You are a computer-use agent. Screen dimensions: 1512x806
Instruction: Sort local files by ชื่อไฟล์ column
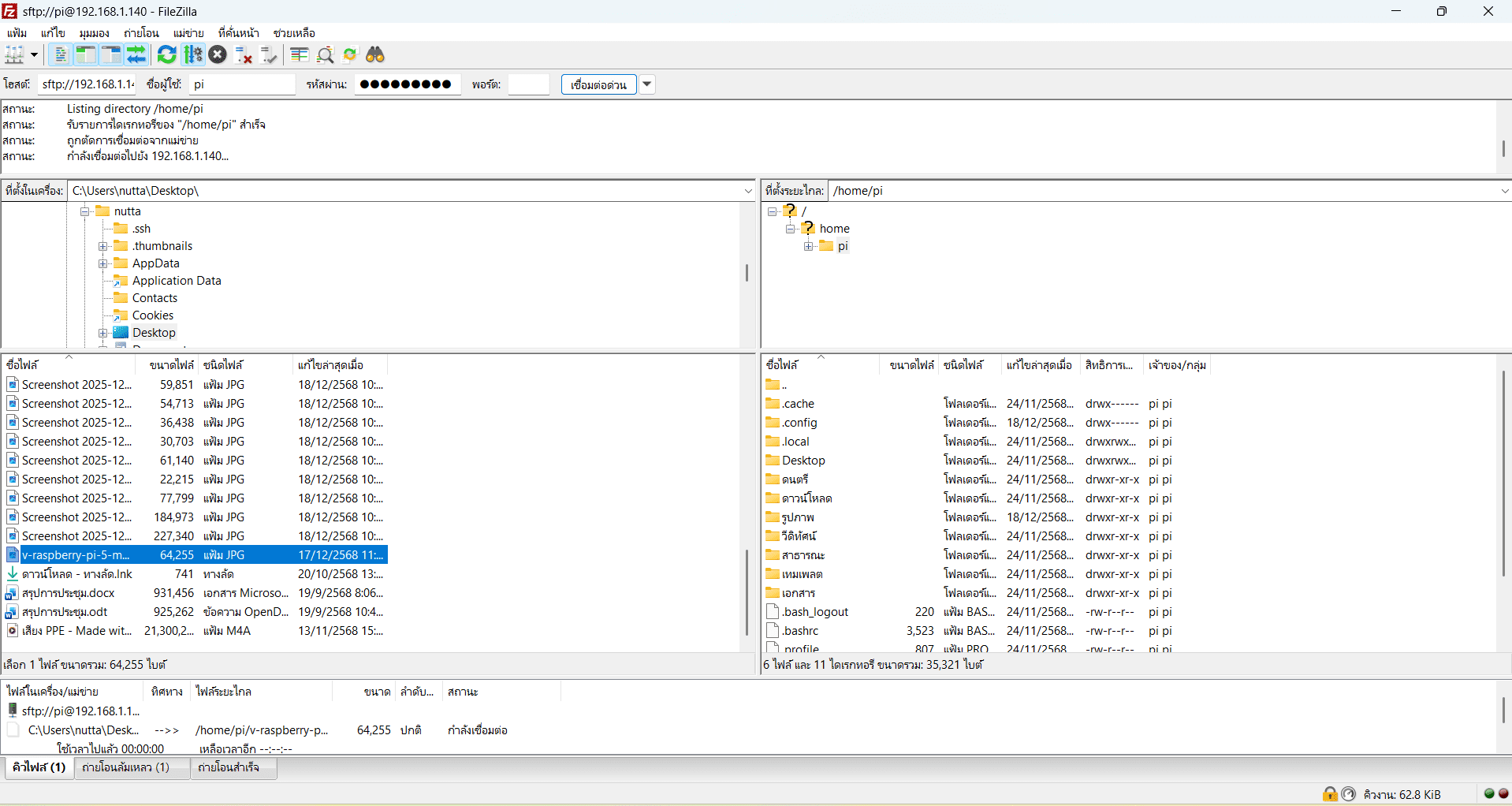[69, 365]
